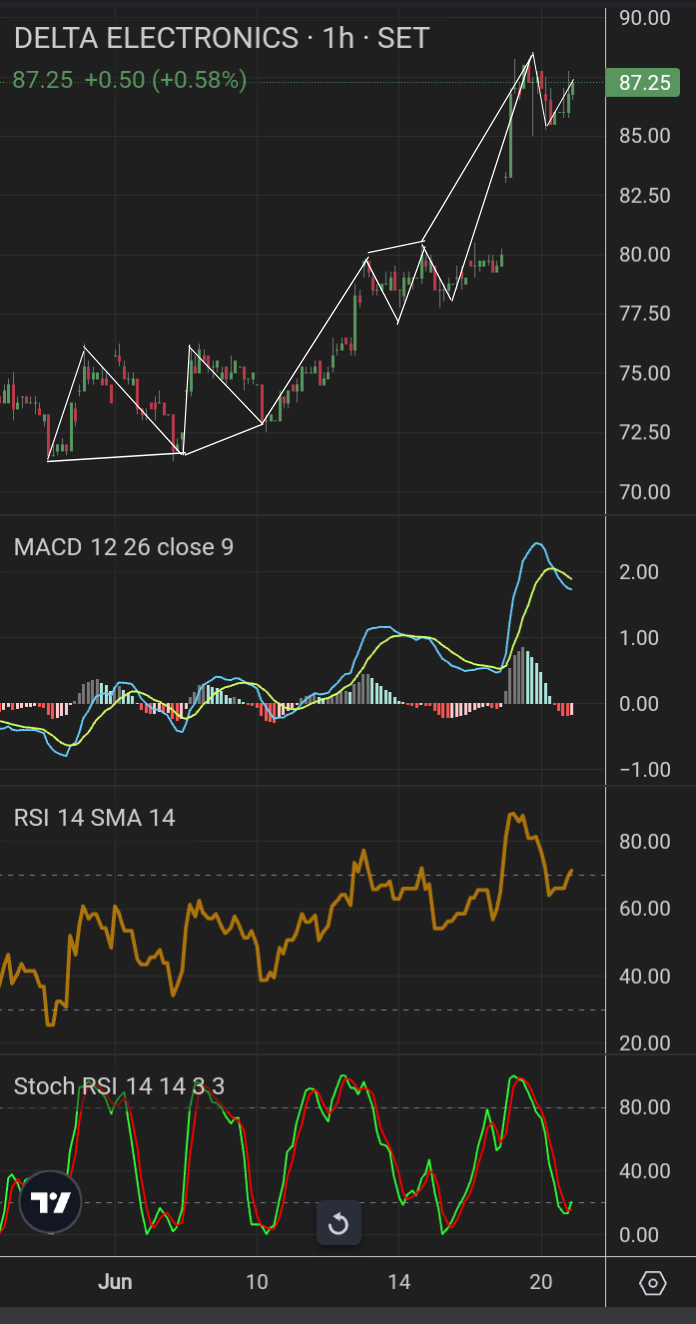Viewport: 696px width, 1324px height.
Task: Select the RSI 14 SMA 14 indicator label
Action: point(94,818)
